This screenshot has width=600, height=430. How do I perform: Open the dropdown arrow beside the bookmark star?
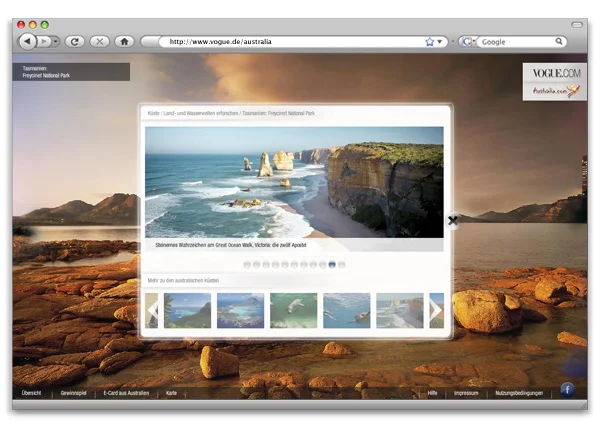pyautogui.click(x=441, y=42)
